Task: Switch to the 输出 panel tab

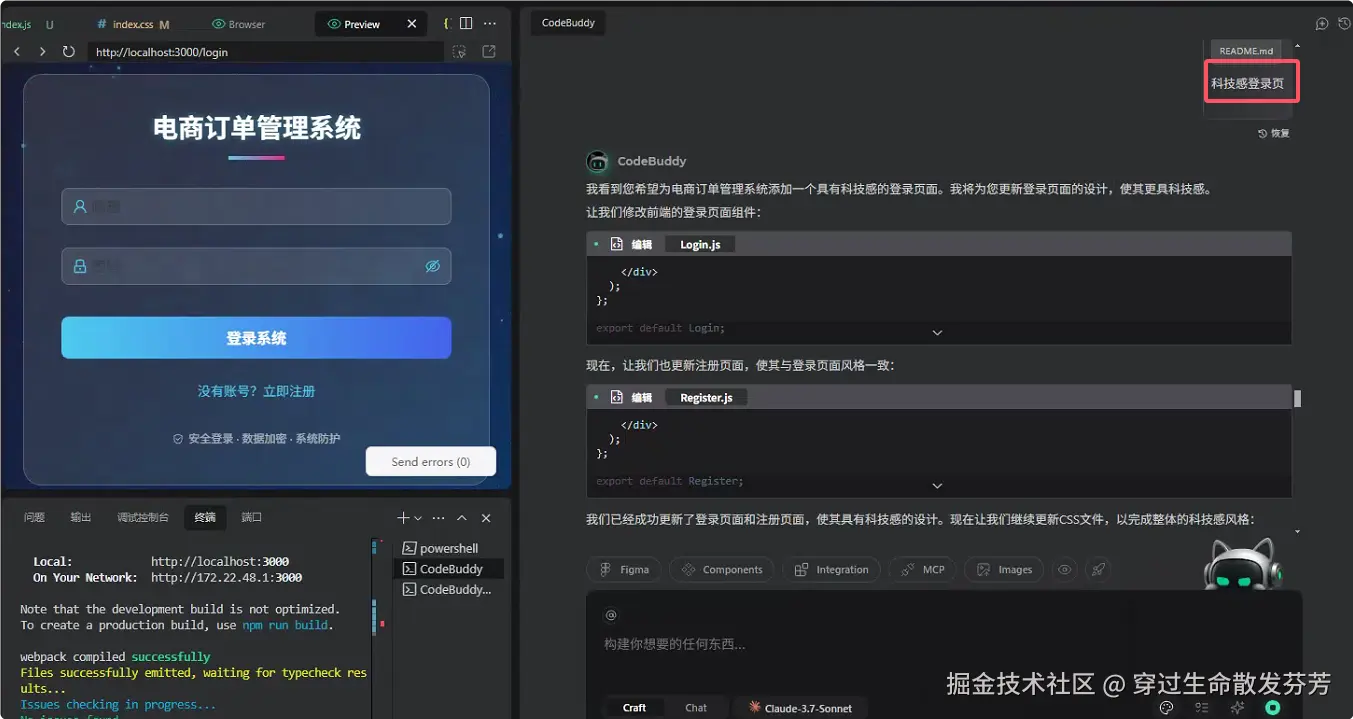Action: (x=80, y=517)
